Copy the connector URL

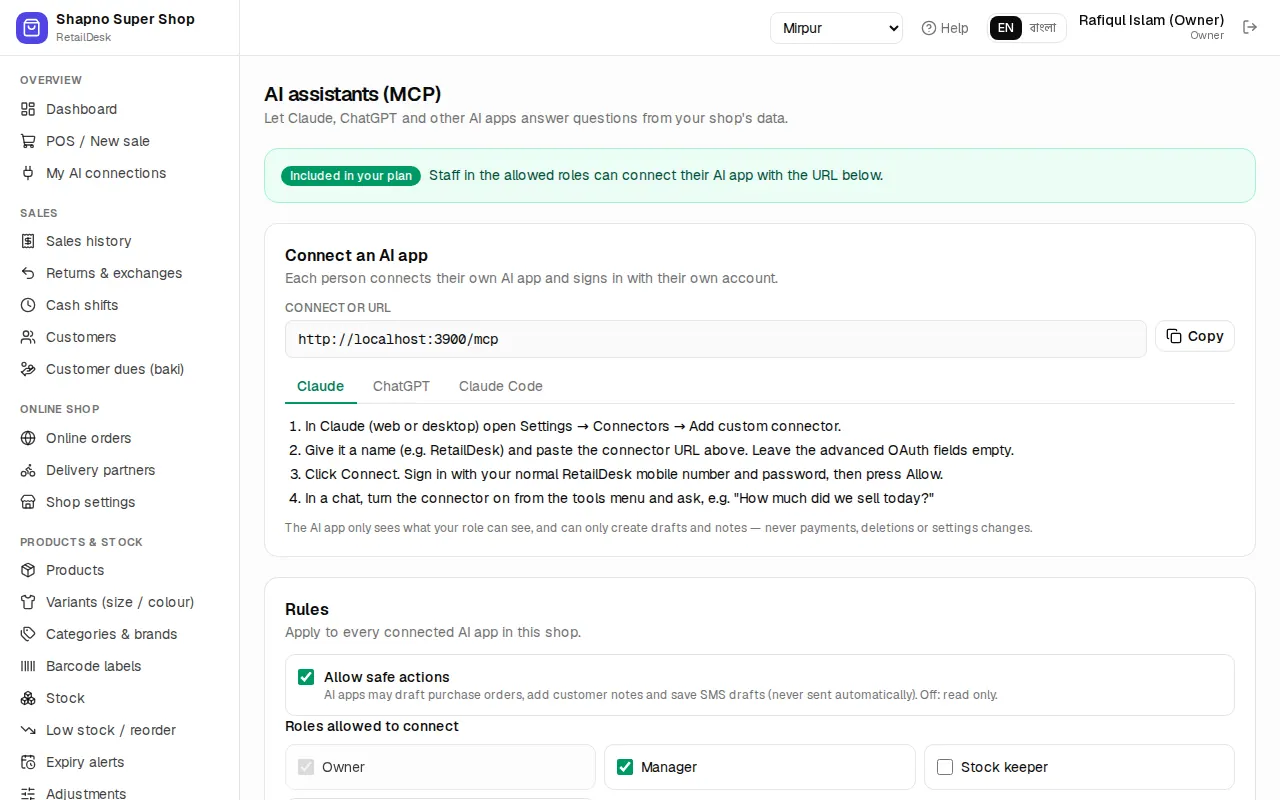[x=1195, y=336]
